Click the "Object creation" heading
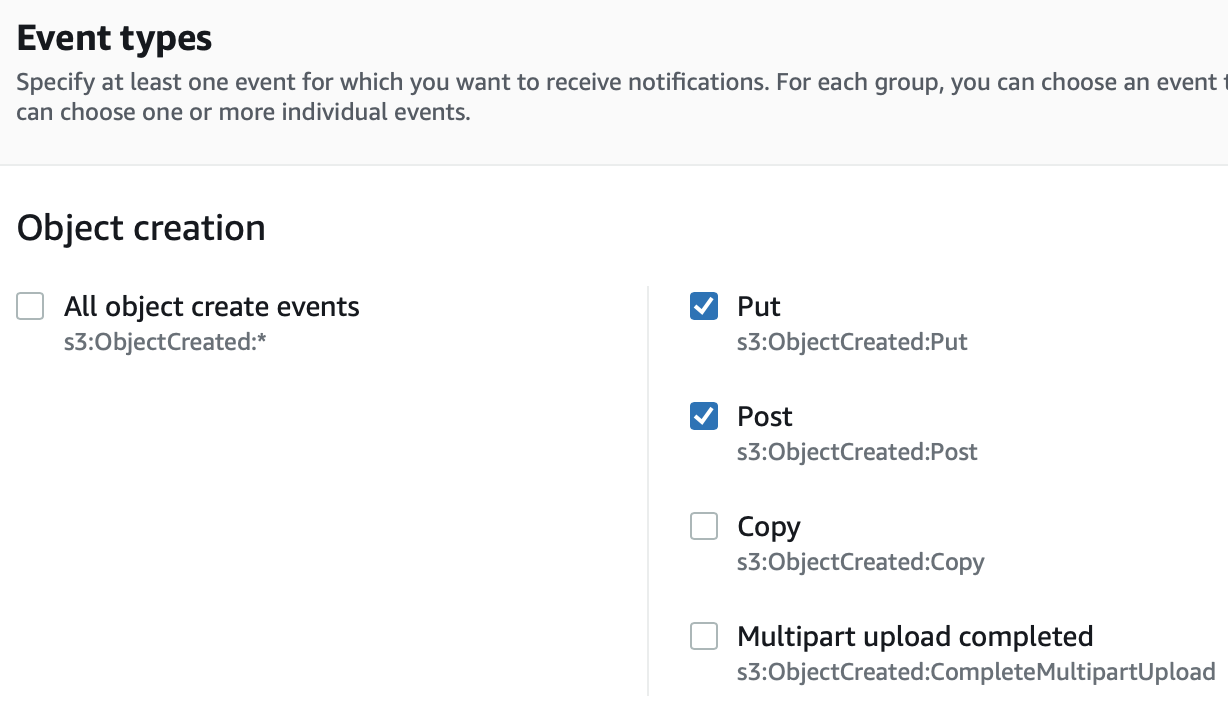Image resolution: width=1228 pixels, height=702 pixels. tap(140, 228)
